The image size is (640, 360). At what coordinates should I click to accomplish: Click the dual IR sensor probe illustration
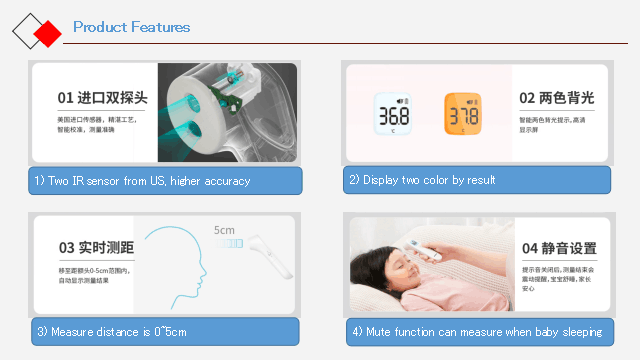pyautogui.click(x=227, y=112)
